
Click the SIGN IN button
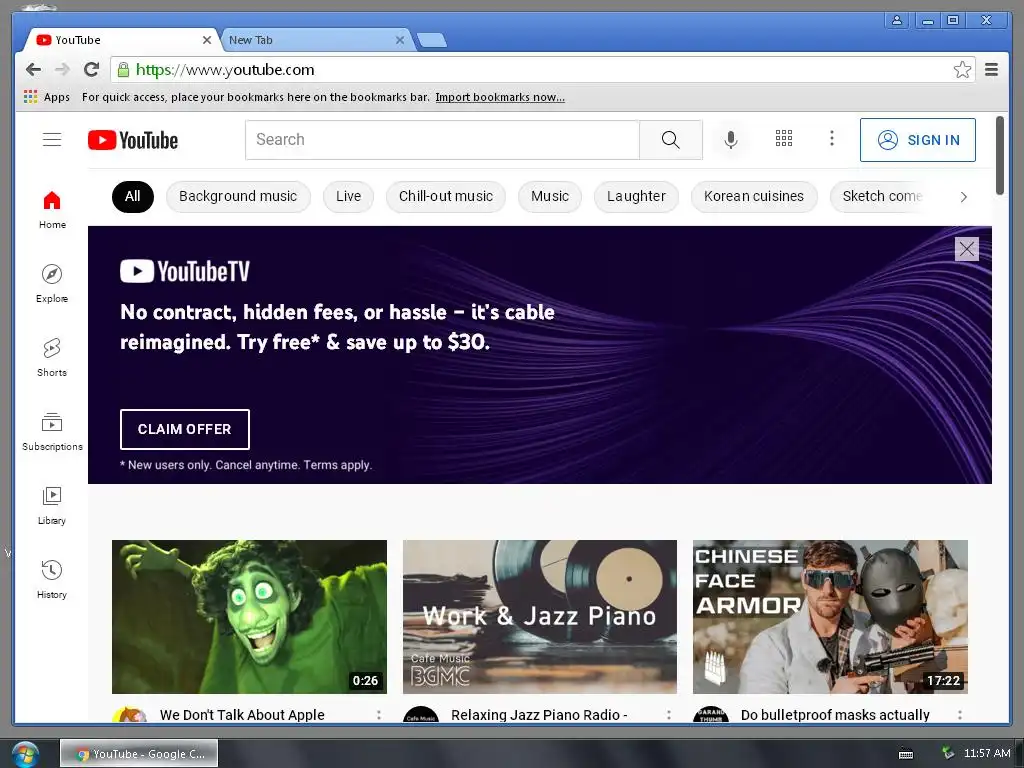pyautogui.click(x=918, y=140)
